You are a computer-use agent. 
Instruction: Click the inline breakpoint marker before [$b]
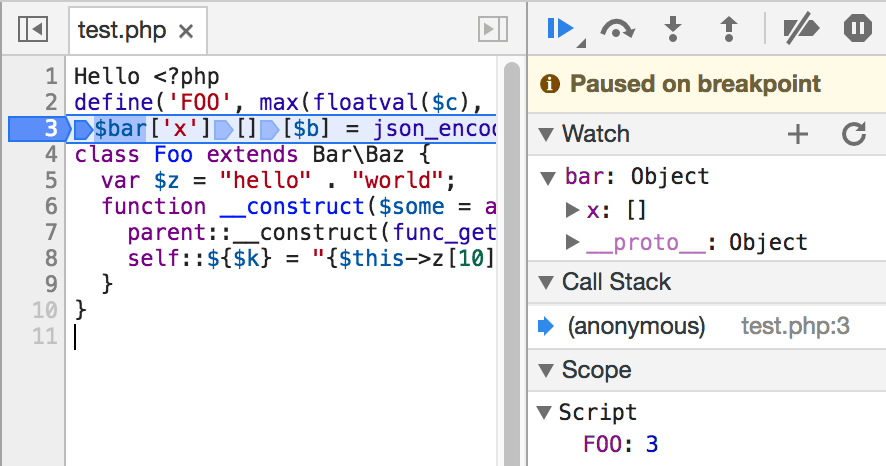tap(270, 129)
